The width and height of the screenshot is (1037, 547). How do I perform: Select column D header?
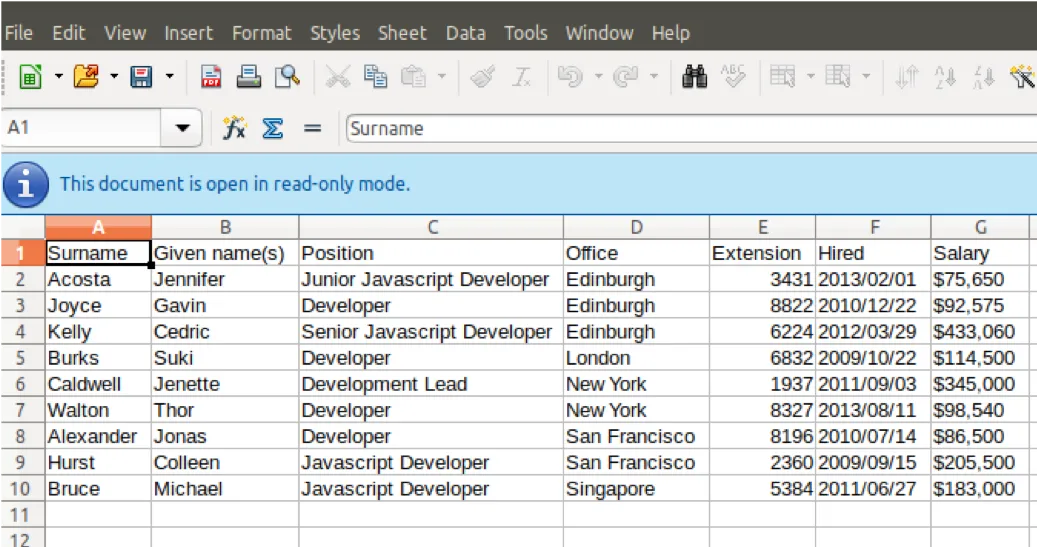click(635, 227)
